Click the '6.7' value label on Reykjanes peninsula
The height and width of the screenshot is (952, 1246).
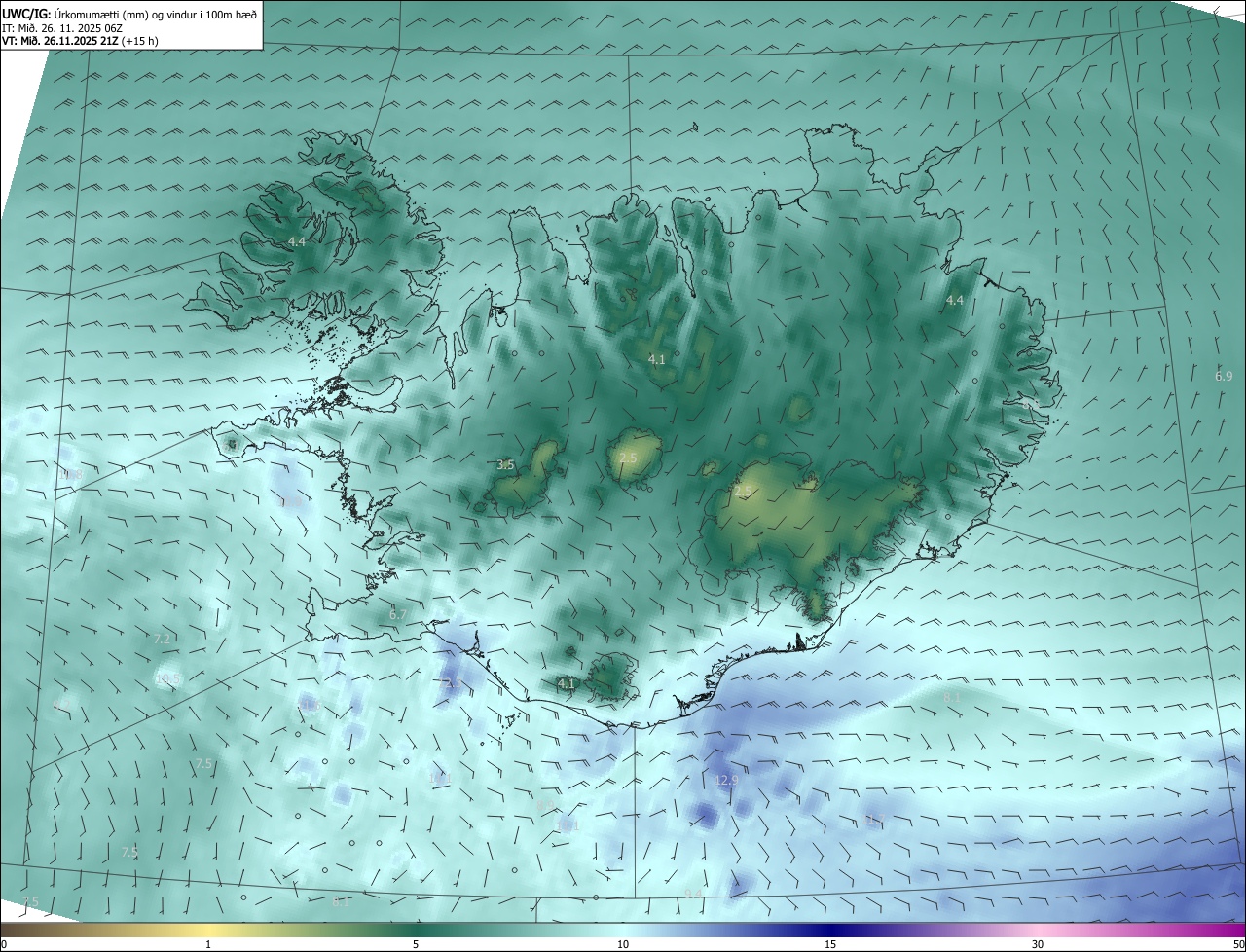click(x=397, y=614)
